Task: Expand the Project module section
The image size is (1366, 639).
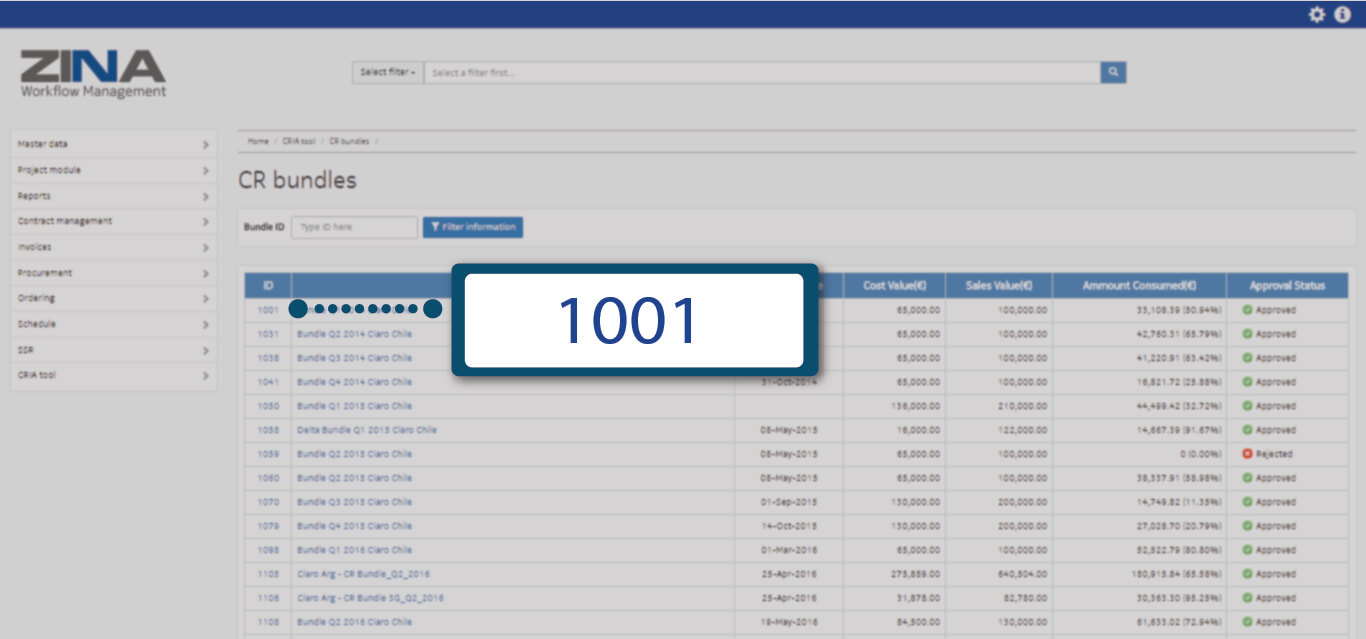Action: pos(113,170)
